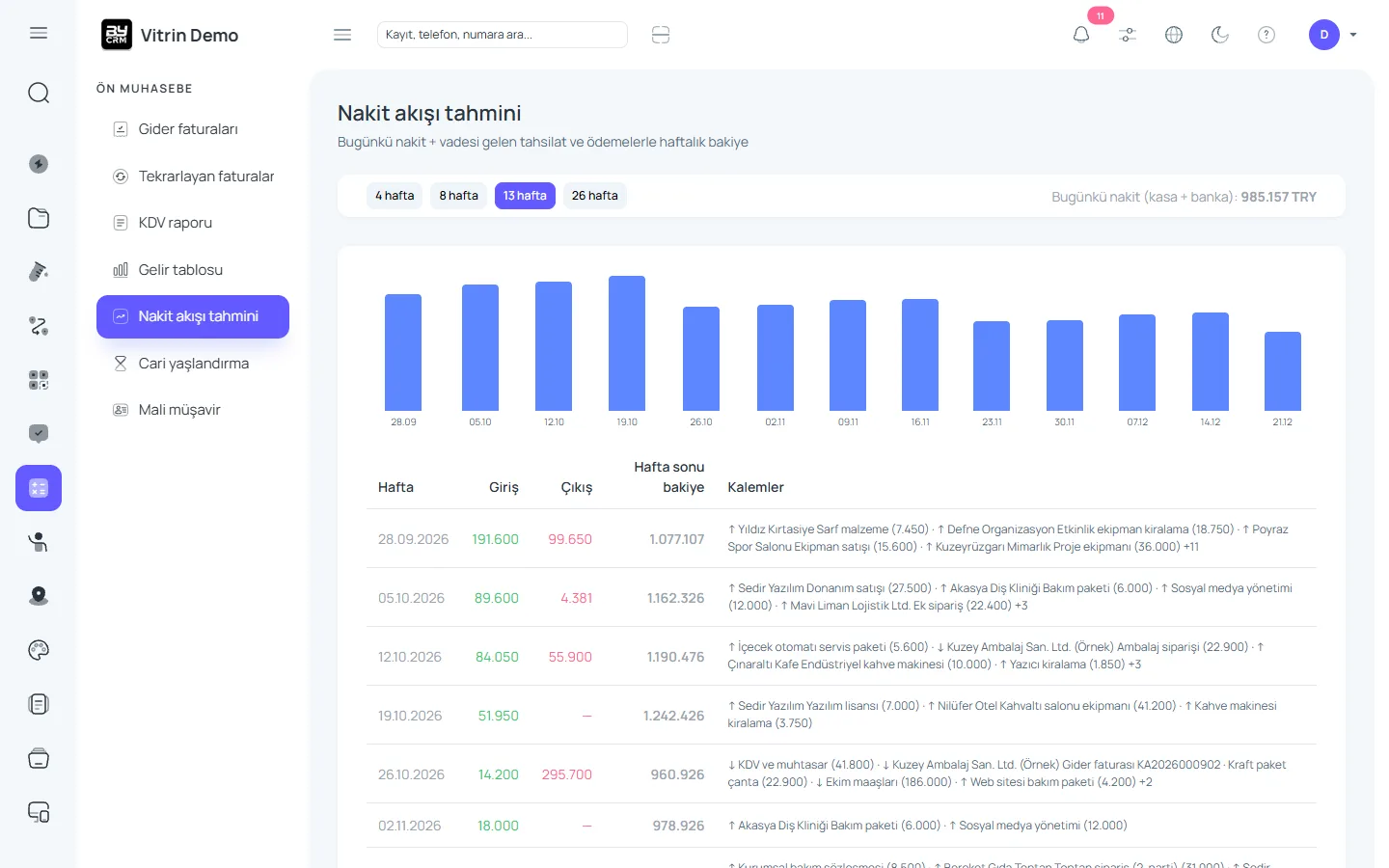Click the Nakit akışı tahmini page title
The height and width of the screenshot is (868, 1389).
pyautogui.click(x=429, y=113)
